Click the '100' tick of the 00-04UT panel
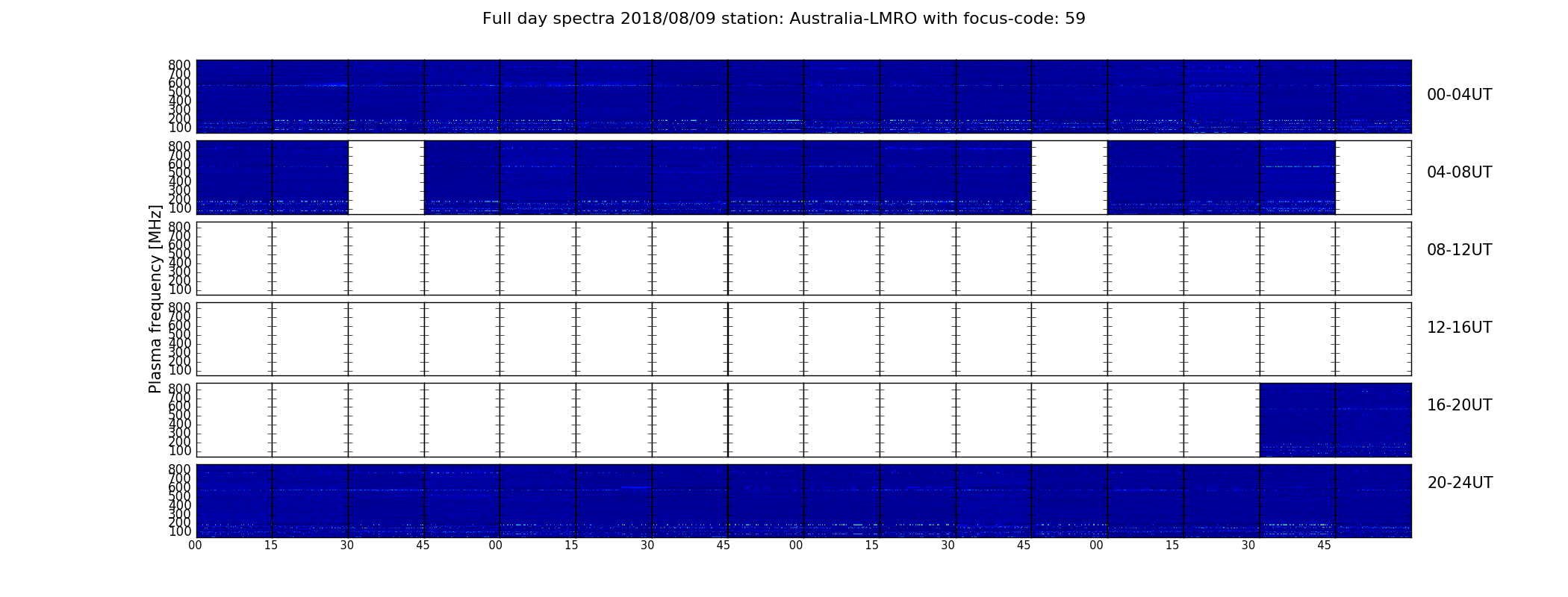Viewport: 1568px width, 597px height. 180,128
